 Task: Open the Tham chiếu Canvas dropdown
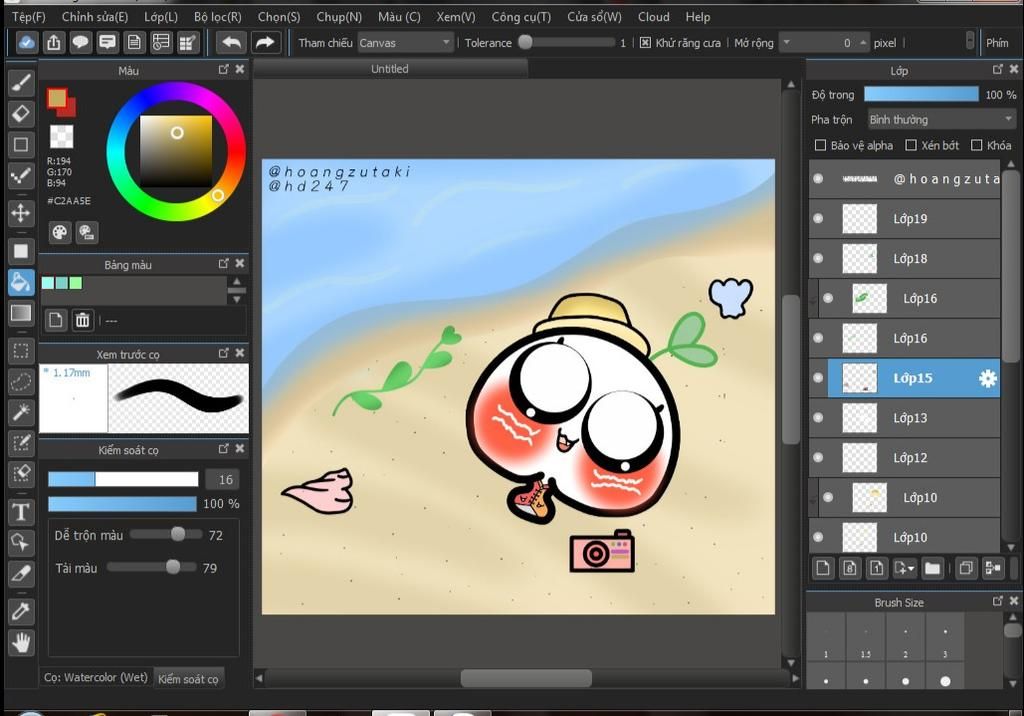click(x=405, y=42)
